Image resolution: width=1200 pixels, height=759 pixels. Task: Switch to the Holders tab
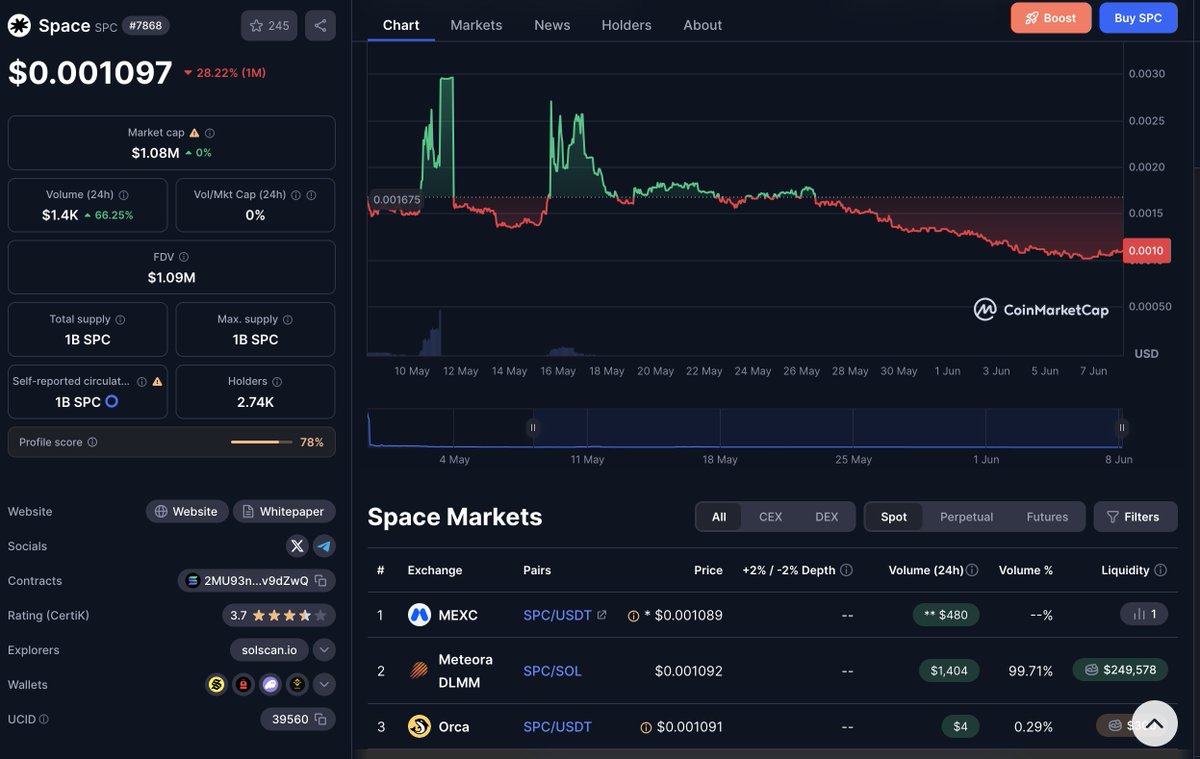[x=626, y=25]
